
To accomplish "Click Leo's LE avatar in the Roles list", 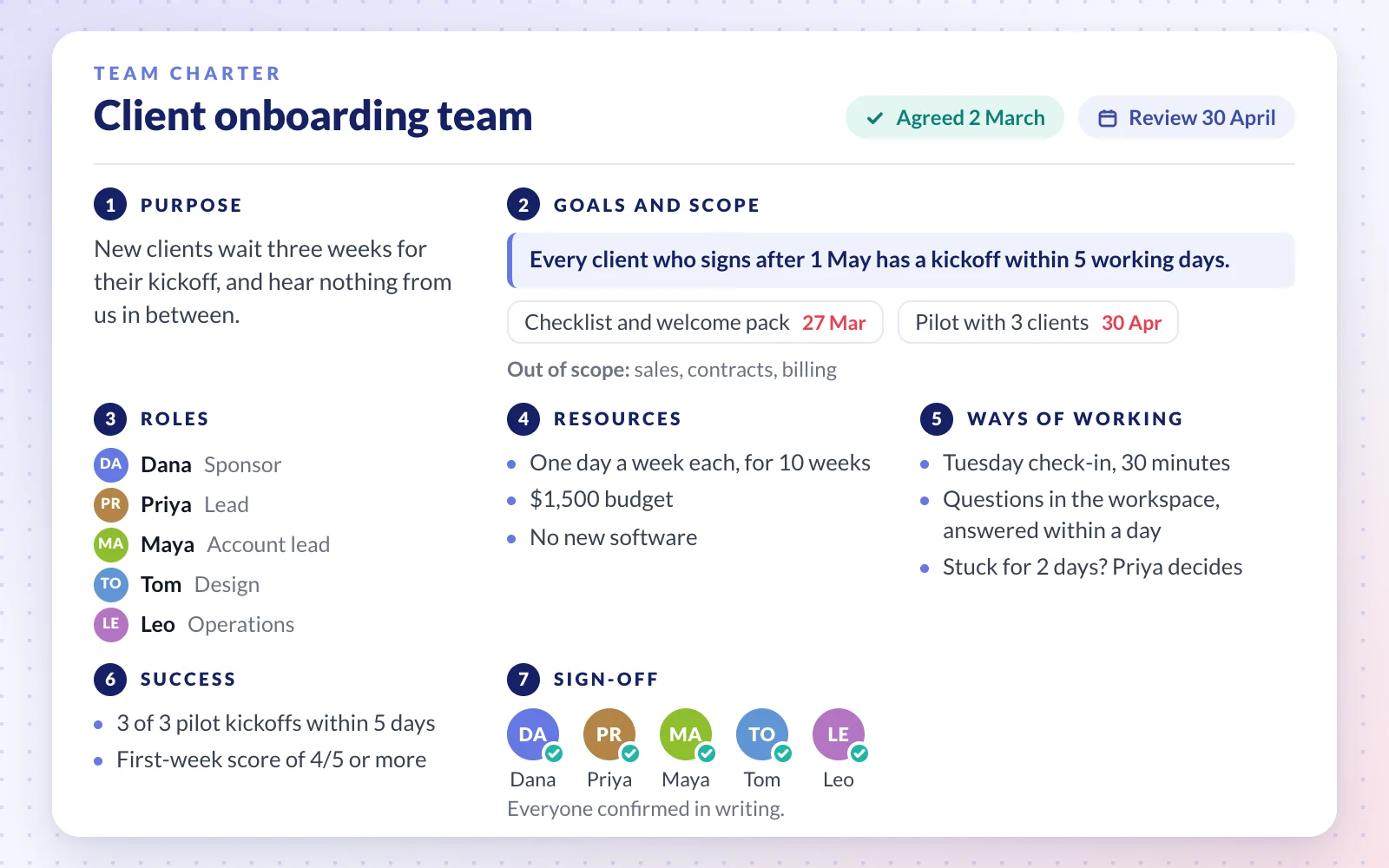I will click(x=111, y=624).
